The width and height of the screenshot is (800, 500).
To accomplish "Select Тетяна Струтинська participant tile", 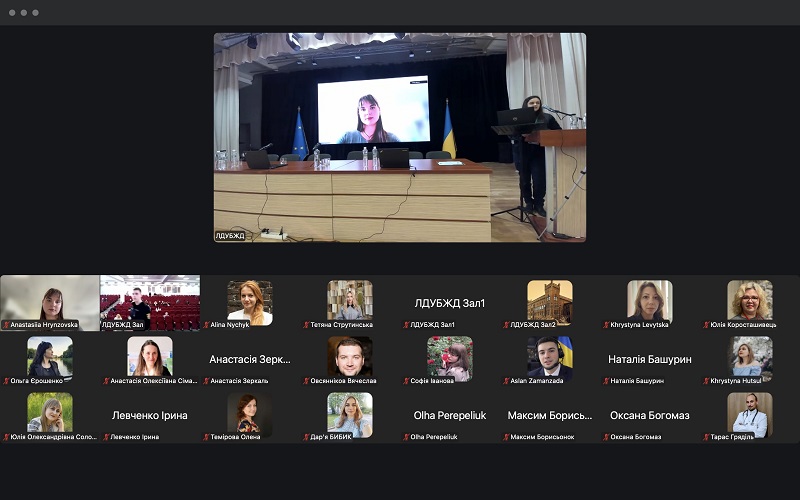I will (350, 300).
